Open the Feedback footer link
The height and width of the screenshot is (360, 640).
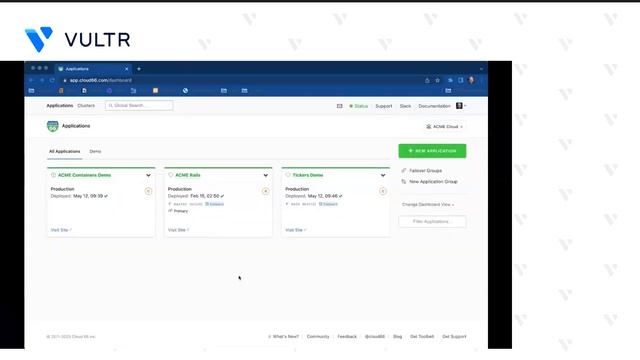click(347, 337)
